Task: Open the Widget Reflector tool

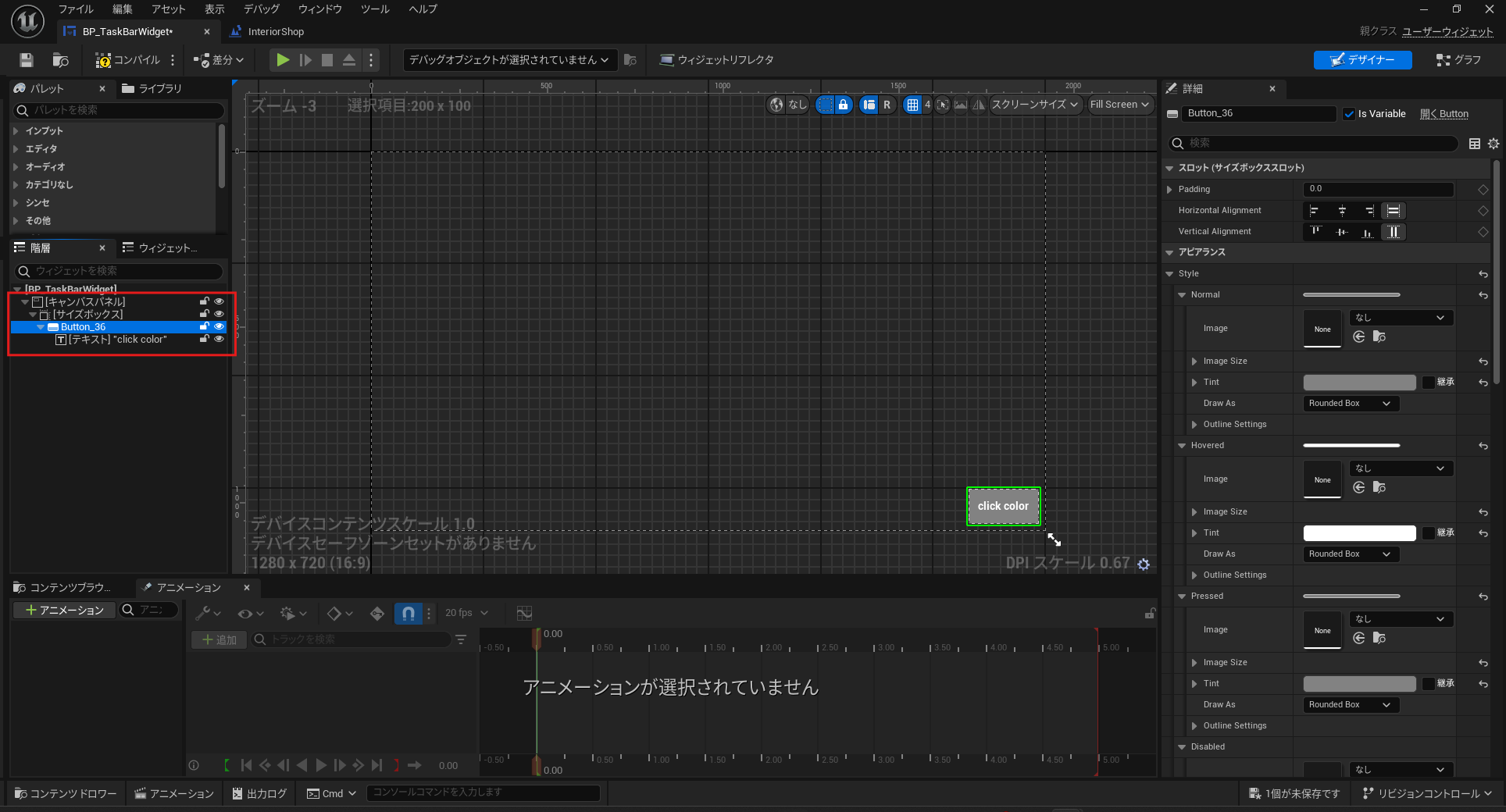Action: [716, 60]
